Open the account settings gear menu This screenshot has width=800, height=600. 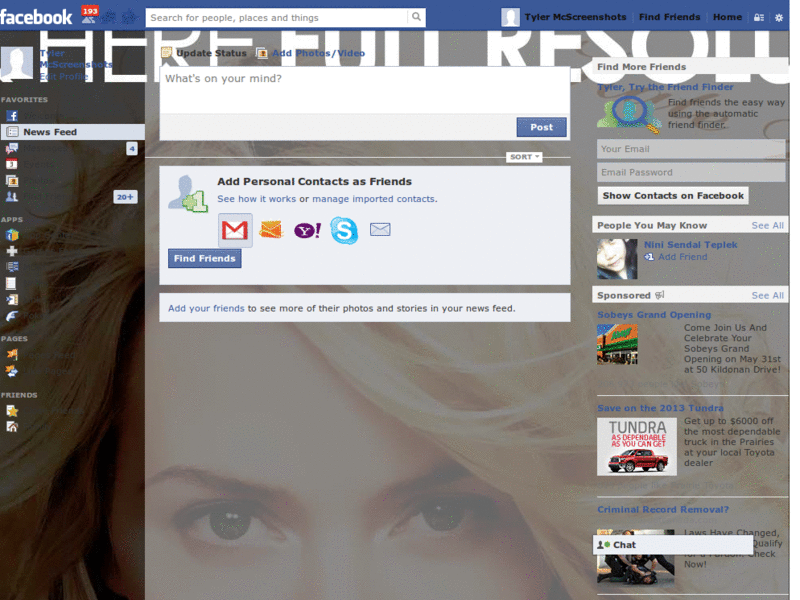point(779,17)
